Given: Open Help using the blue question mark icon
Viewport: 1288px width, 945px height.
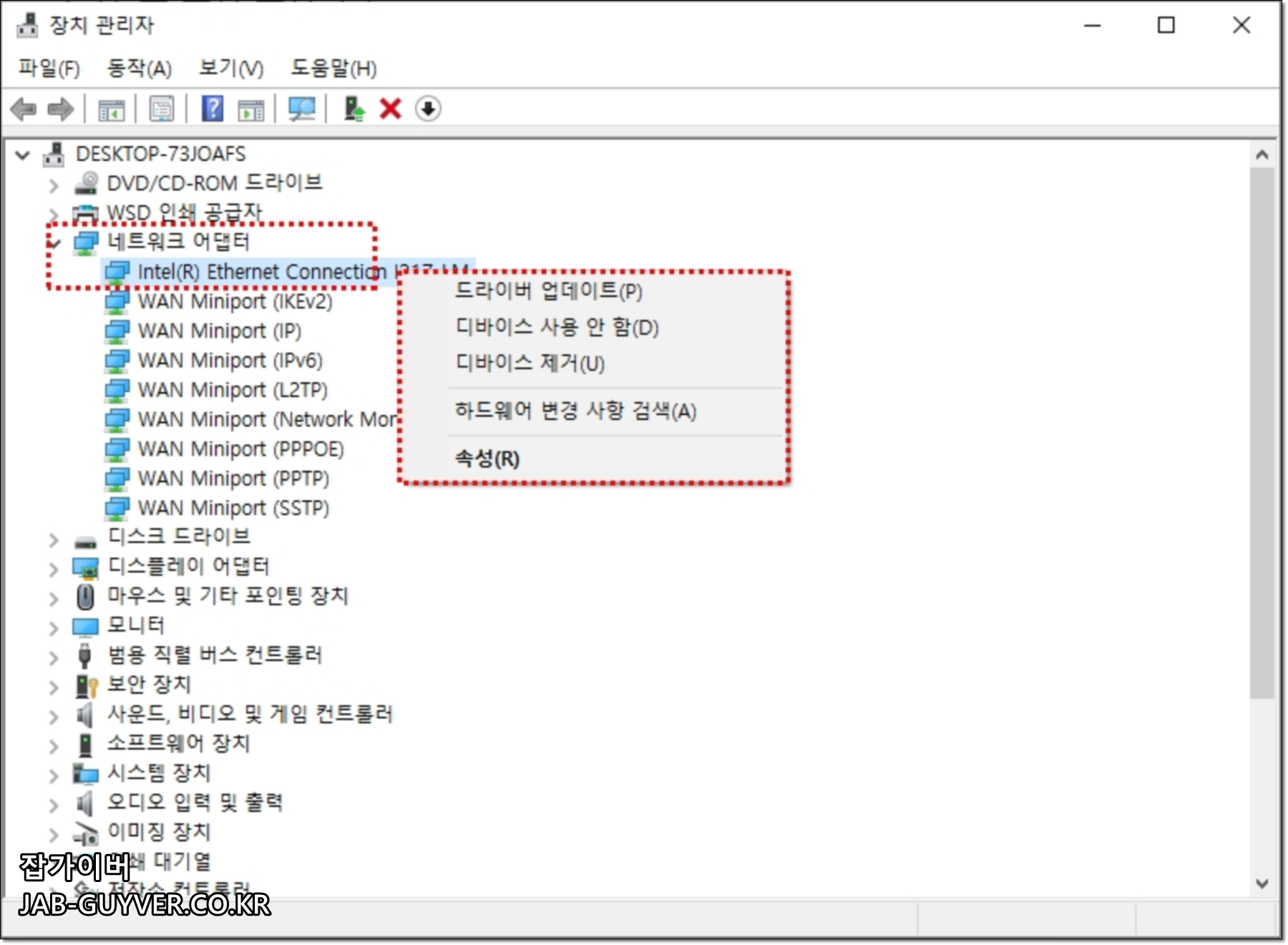Looking at the screenshot, I should tap(212, 109).
